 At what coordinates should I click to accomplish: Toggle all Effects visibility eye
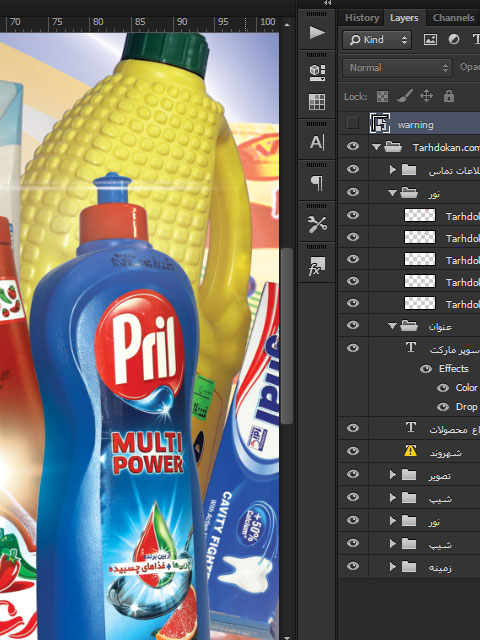(426, 369)
